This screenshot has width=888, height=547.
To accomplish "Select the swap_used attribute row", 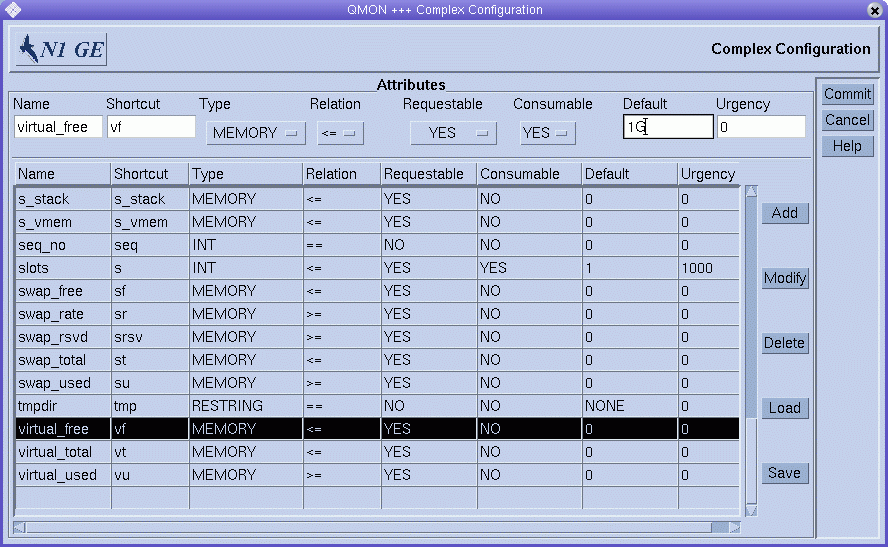I will coord(377,383).
